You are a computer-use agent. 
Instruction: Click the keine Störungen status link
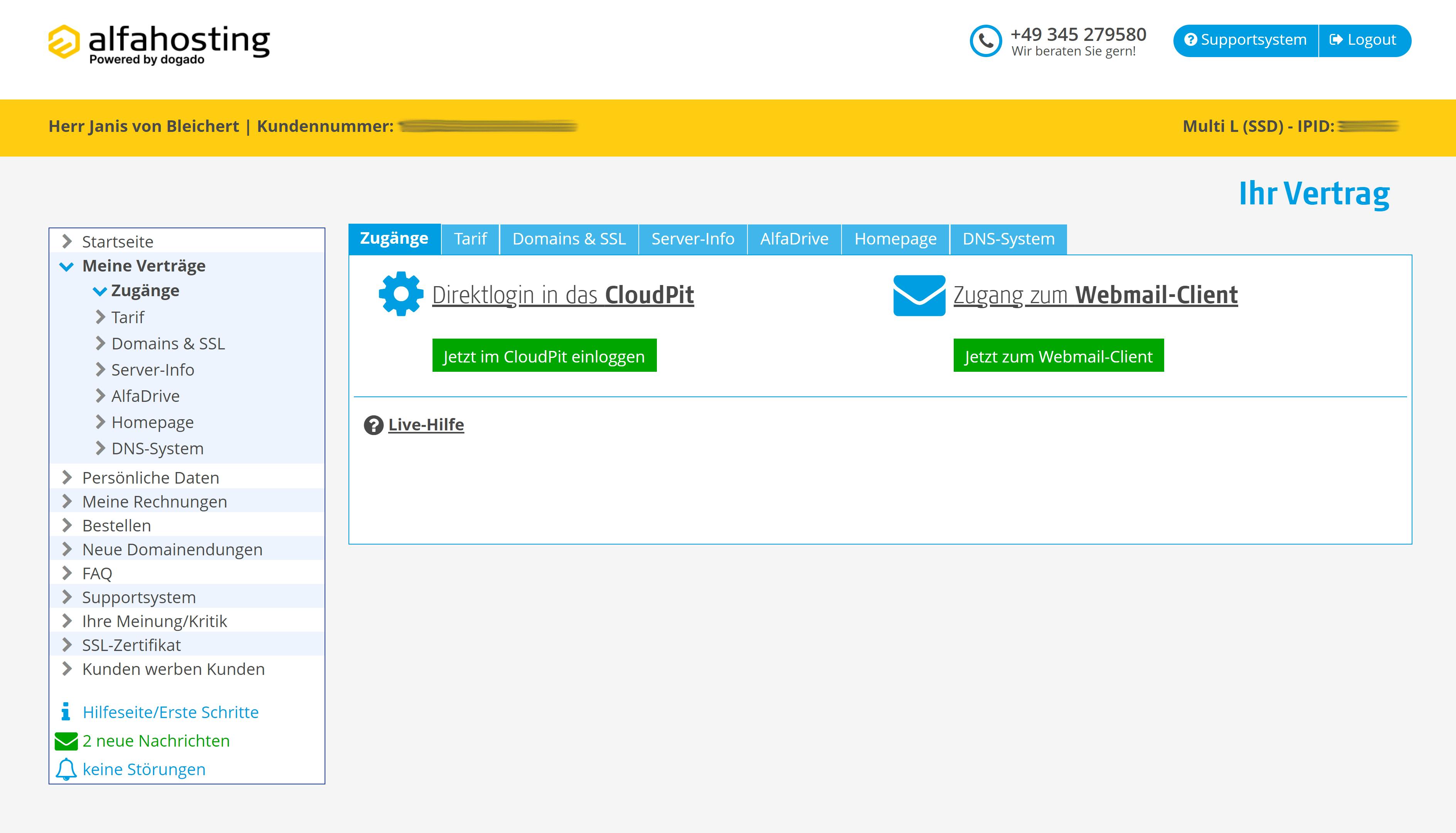pyautogui.click(x=143, y=769)
